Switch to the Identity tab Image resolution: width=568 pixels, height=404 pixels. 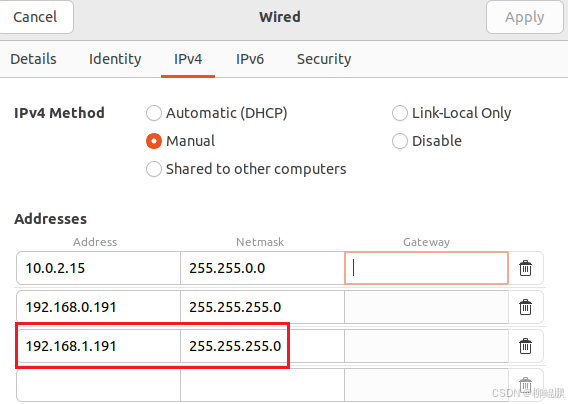pos(115,59)
